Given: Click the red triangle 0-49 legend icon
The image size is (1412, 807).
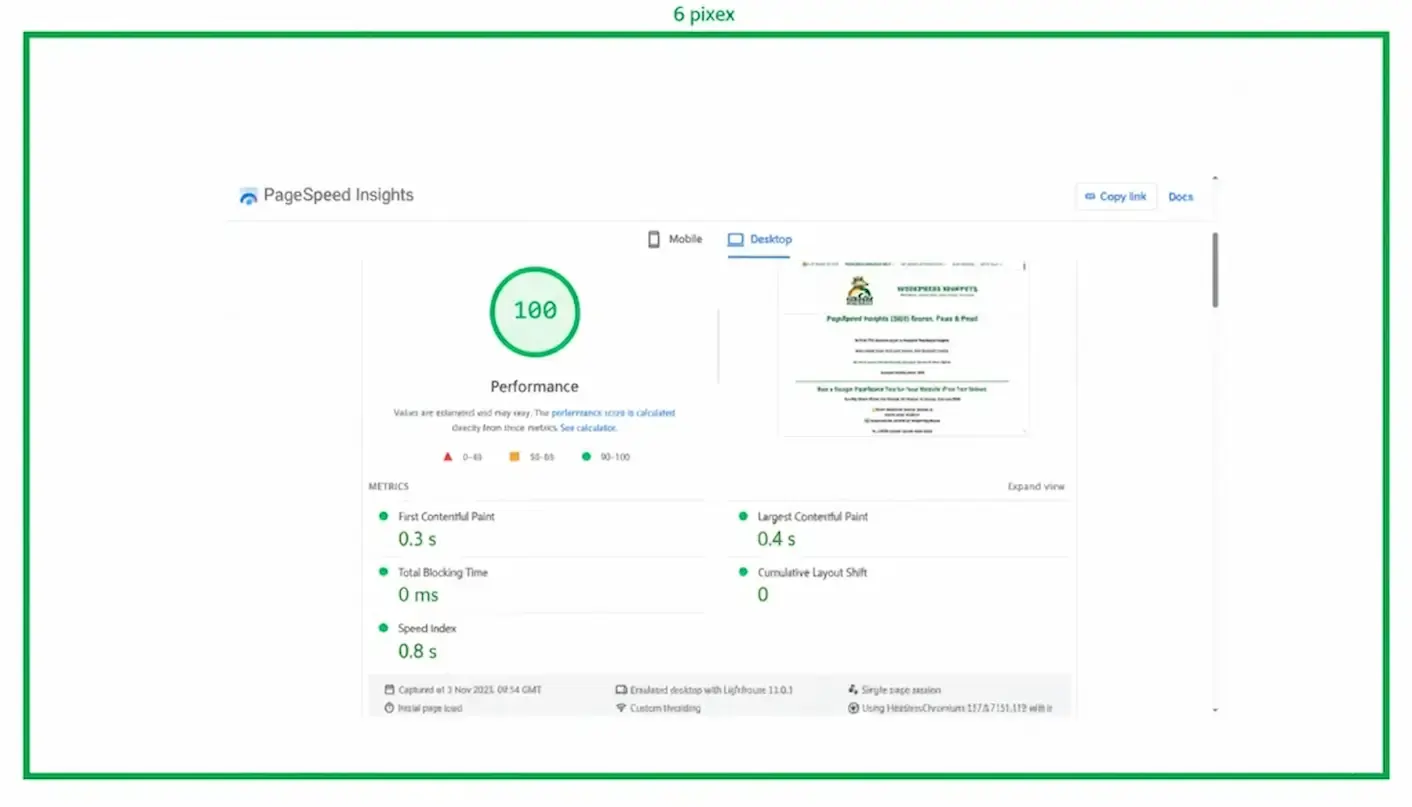Looking at the screenshot, I should point(448,457).
